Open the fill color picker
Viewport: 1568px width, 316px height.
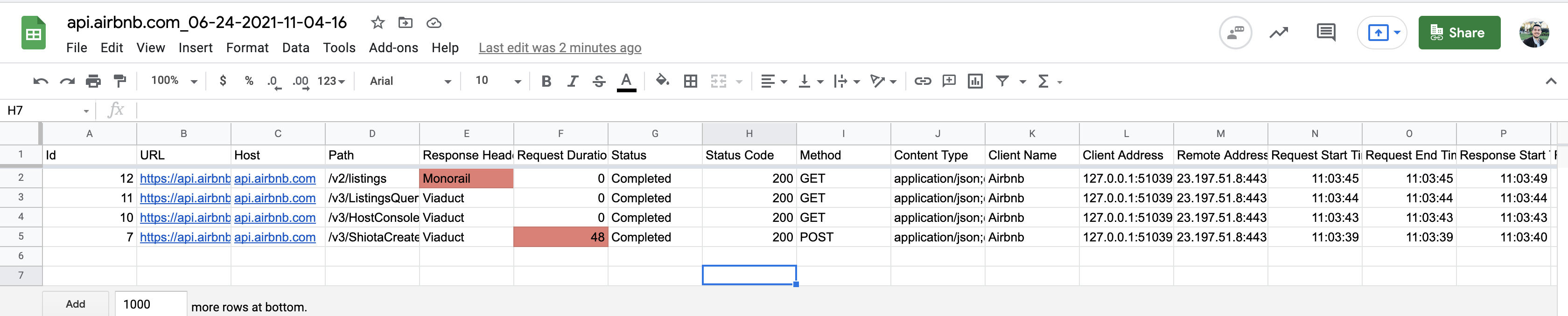point(662,81)
